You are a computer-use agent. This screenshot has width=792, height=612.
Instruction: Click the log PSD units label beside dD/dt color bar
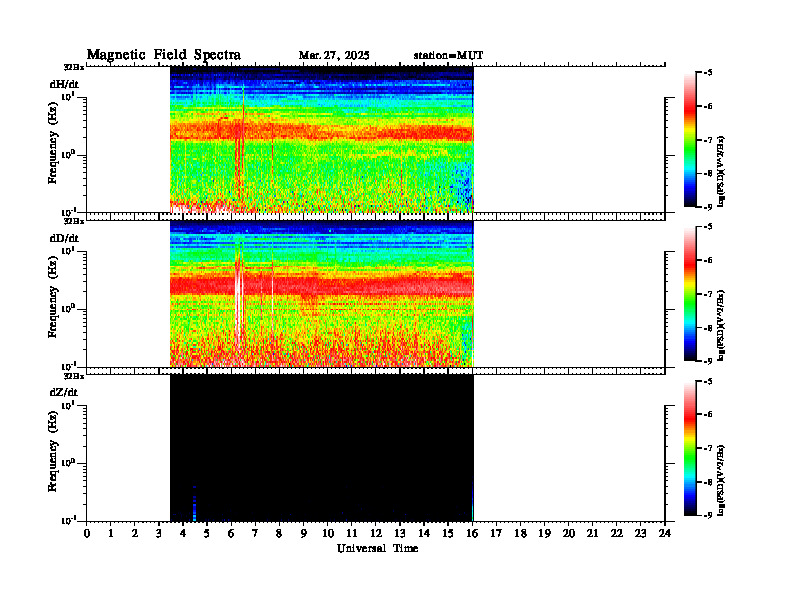tap(722, 325)
